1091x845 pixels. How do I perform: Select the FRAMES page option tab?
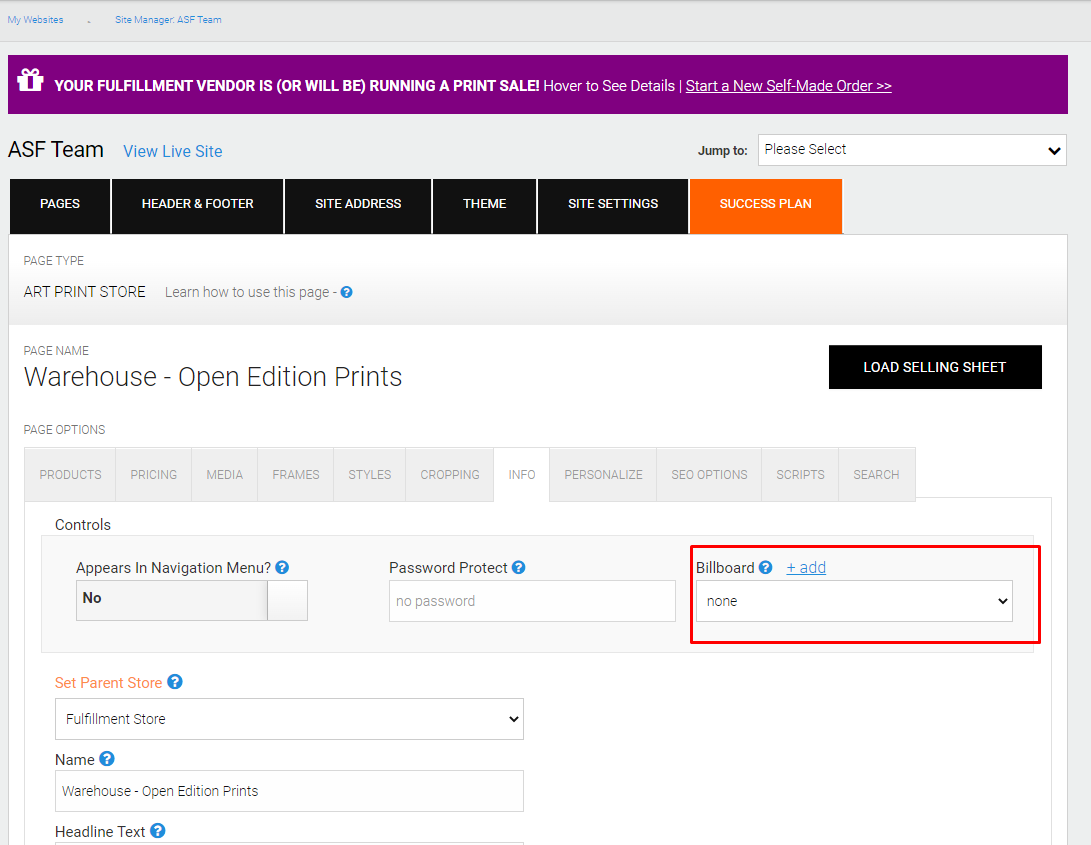click(296, 475)
